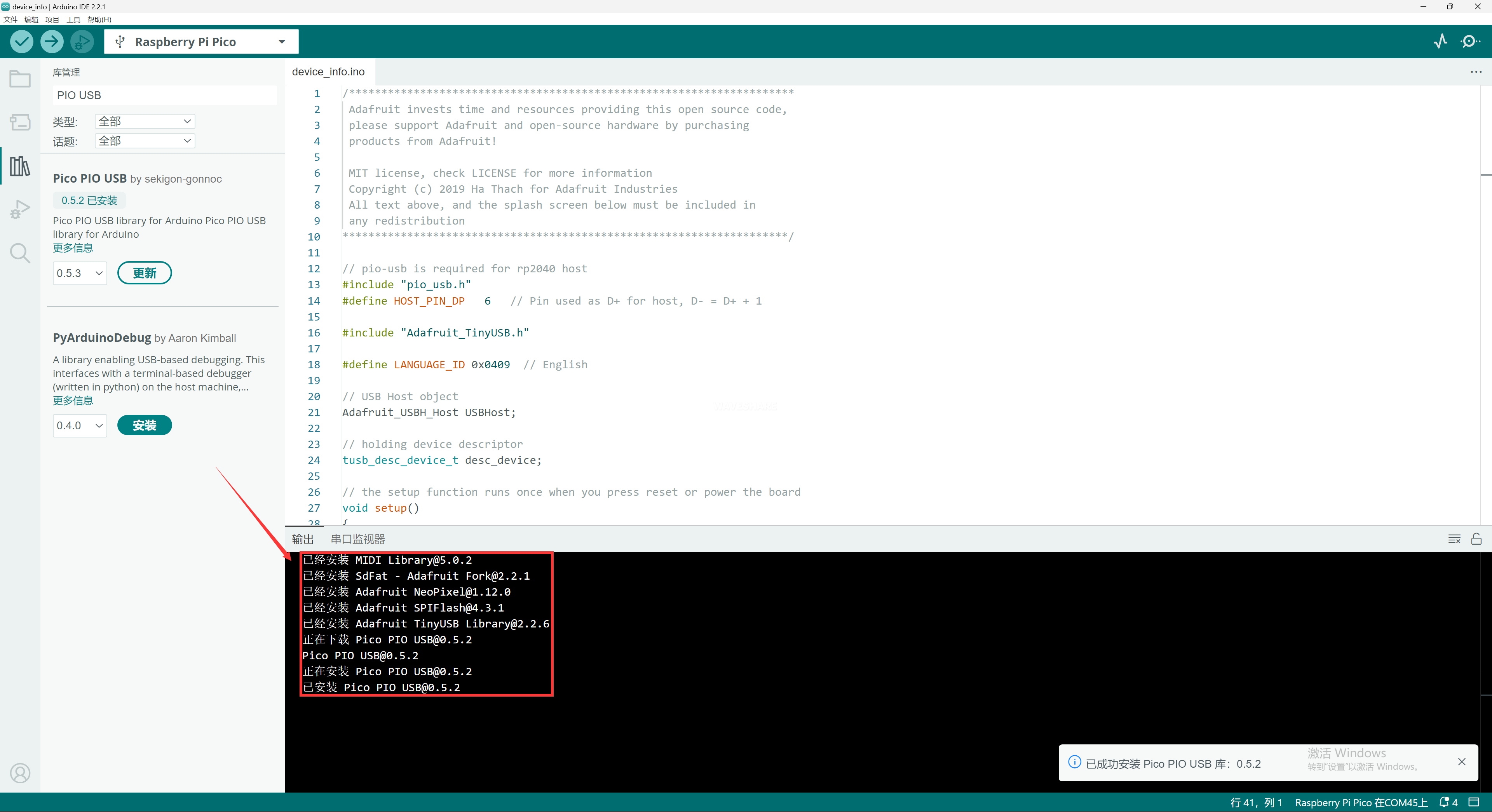
Task: Open the 0.4.0 version dropdown
Action: click(x=80, y=426)
